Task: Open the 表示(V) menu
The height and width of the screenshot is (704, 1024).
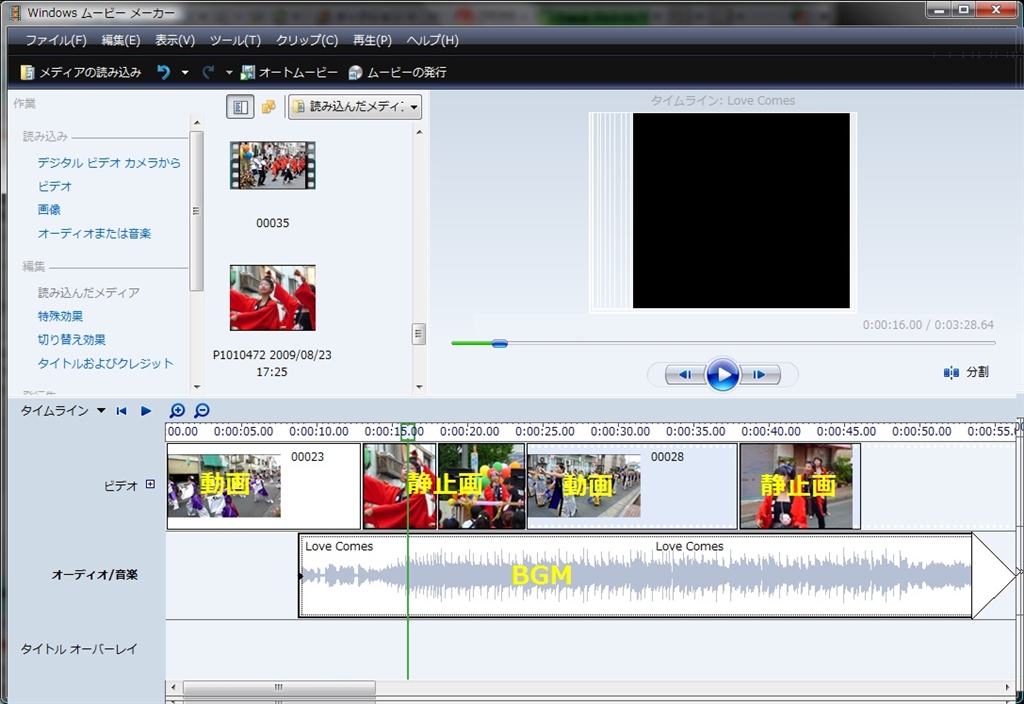Action: 175,40
